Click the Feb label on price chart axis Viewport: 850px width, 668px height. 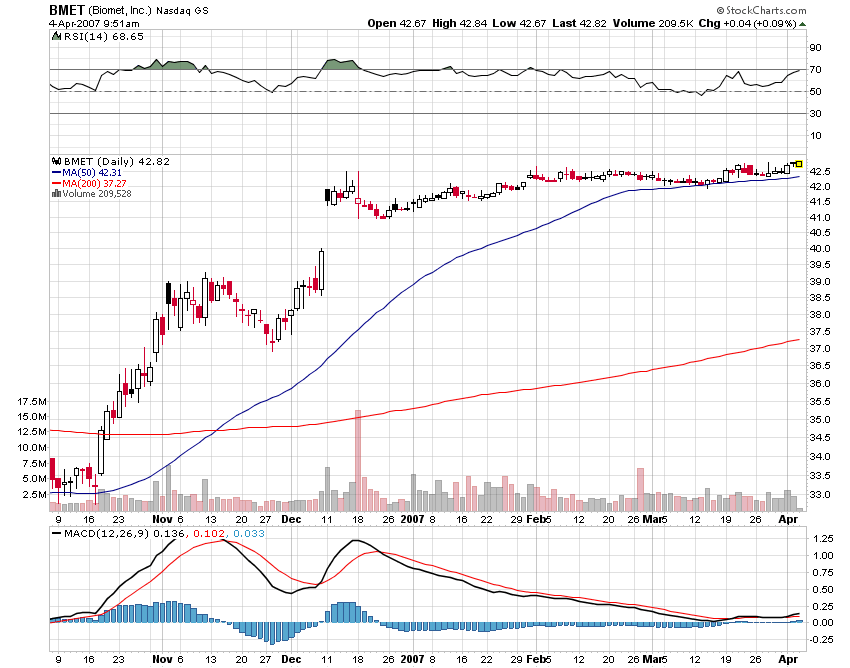(536, 519)
